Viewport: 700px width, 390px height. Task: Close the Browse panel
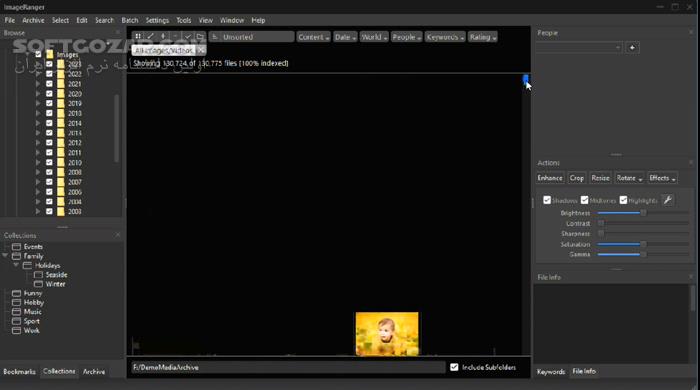pyautogui.click(x=118, y=33)
